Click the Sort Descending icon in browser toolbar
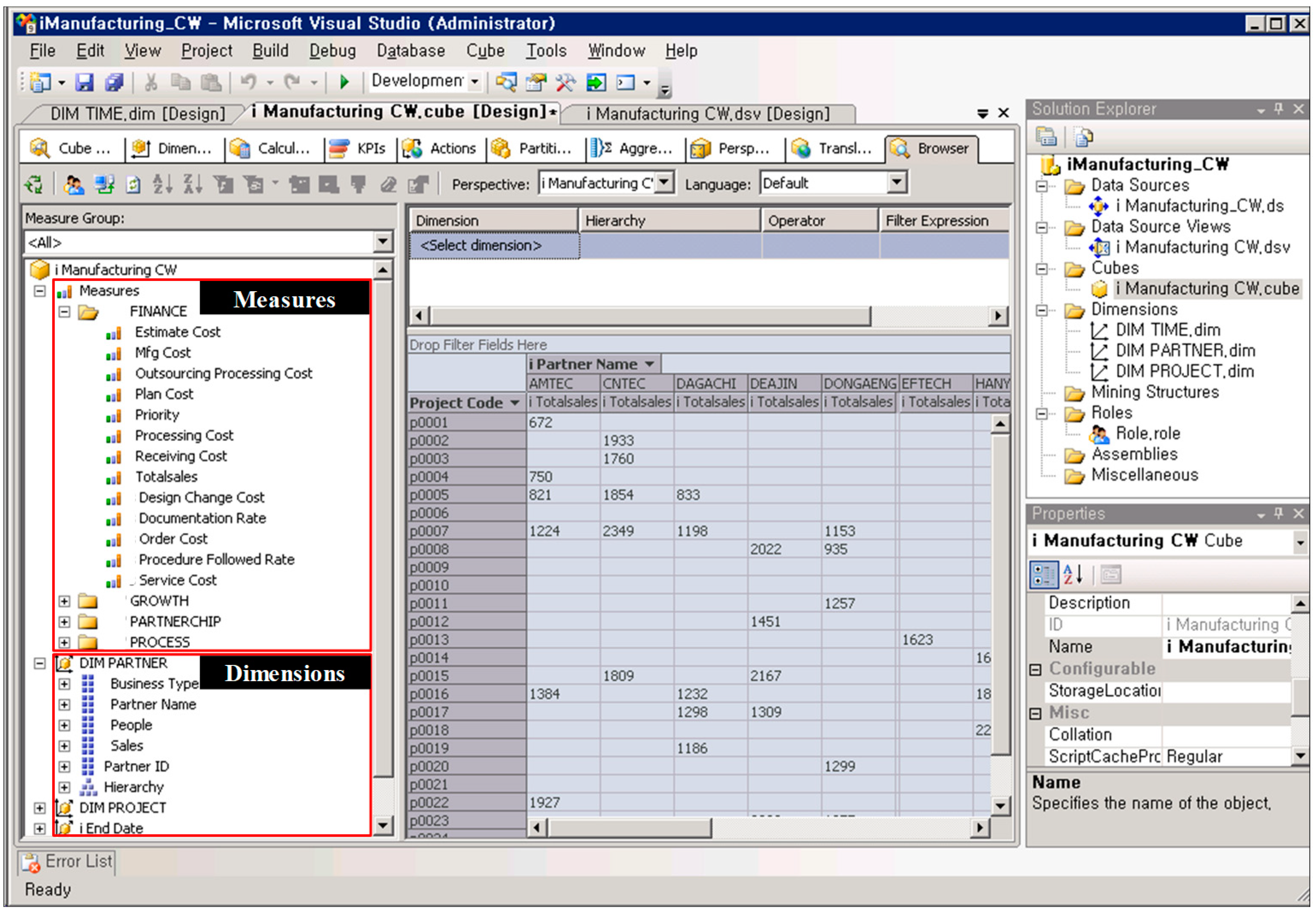 coord(192,184)
